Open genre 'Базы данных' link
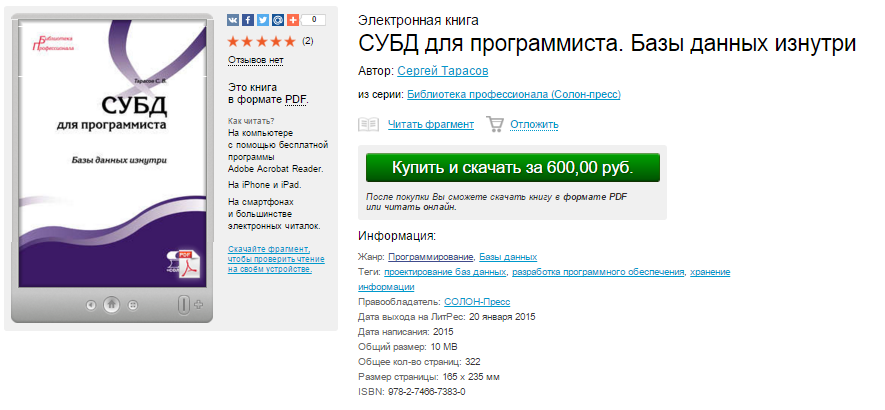885x410 pixels. [508, 257]
